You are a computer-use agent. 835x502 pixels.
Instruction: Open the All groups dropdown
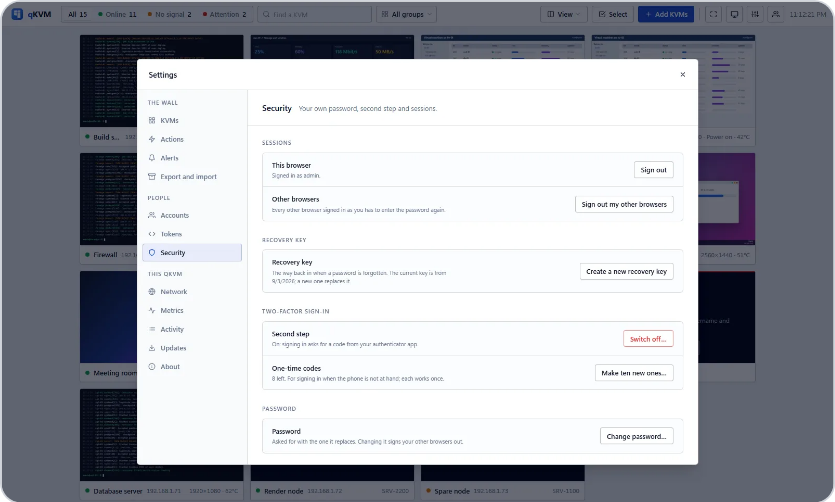pos(406,14)
